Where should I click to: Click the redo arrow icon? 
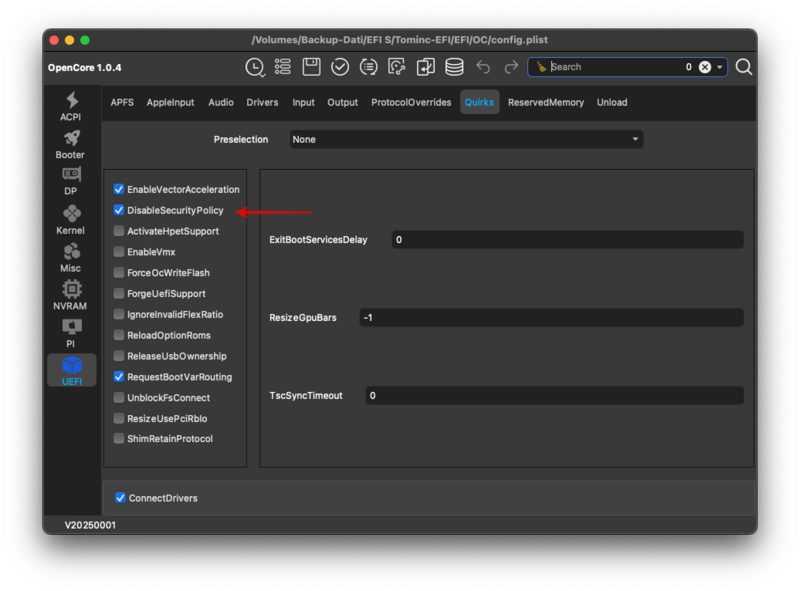511,67
